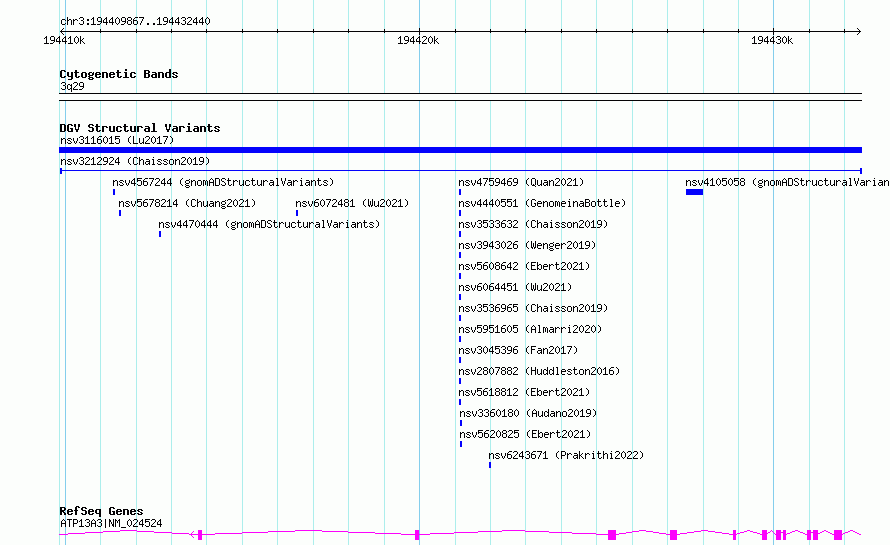This screenshot has width=890, height=545.
Task: Click nsv3045396 (Fan2017) variant label
Action: 518,350
